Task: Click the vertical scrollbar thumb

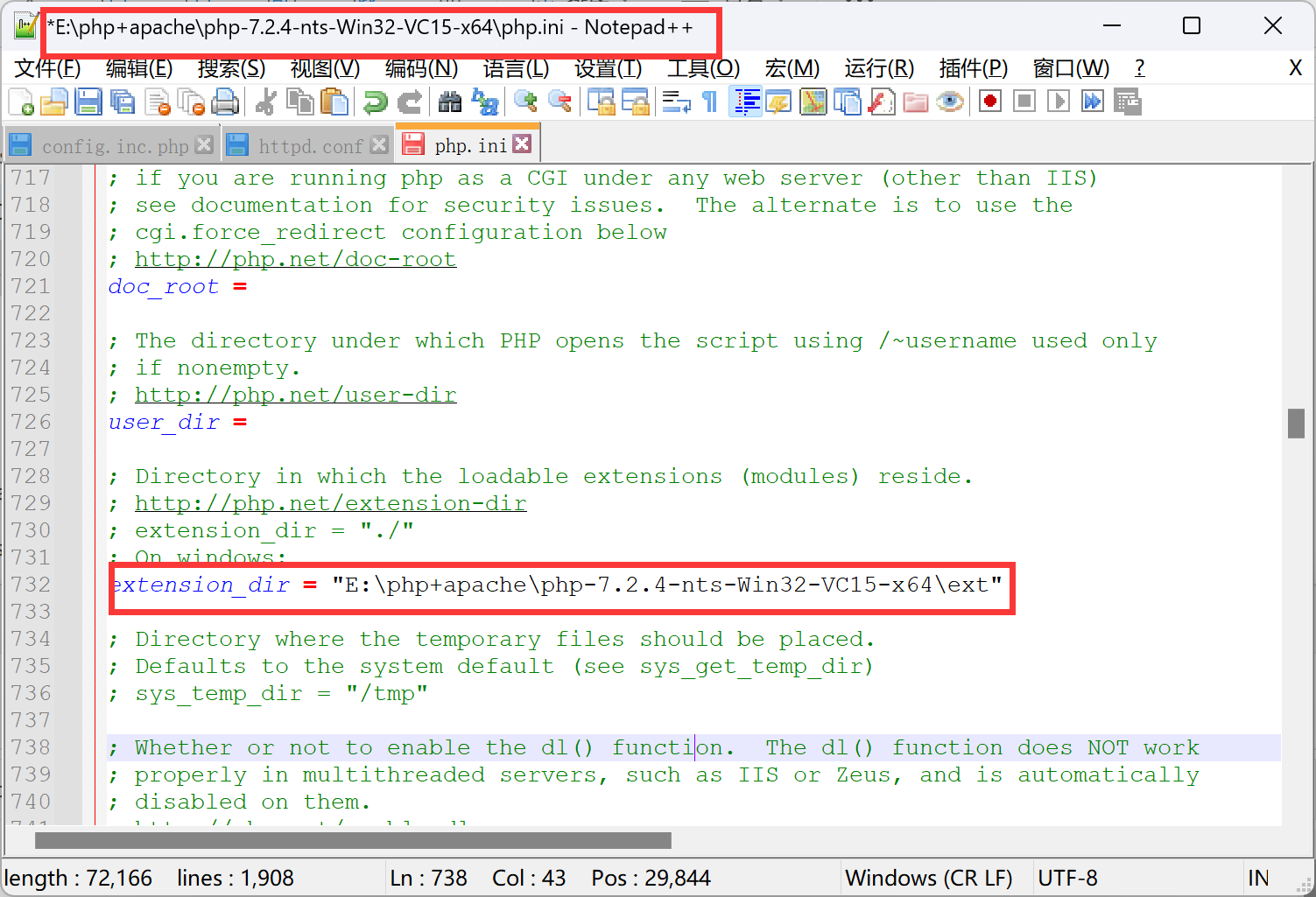Action: click(1297, 424)
